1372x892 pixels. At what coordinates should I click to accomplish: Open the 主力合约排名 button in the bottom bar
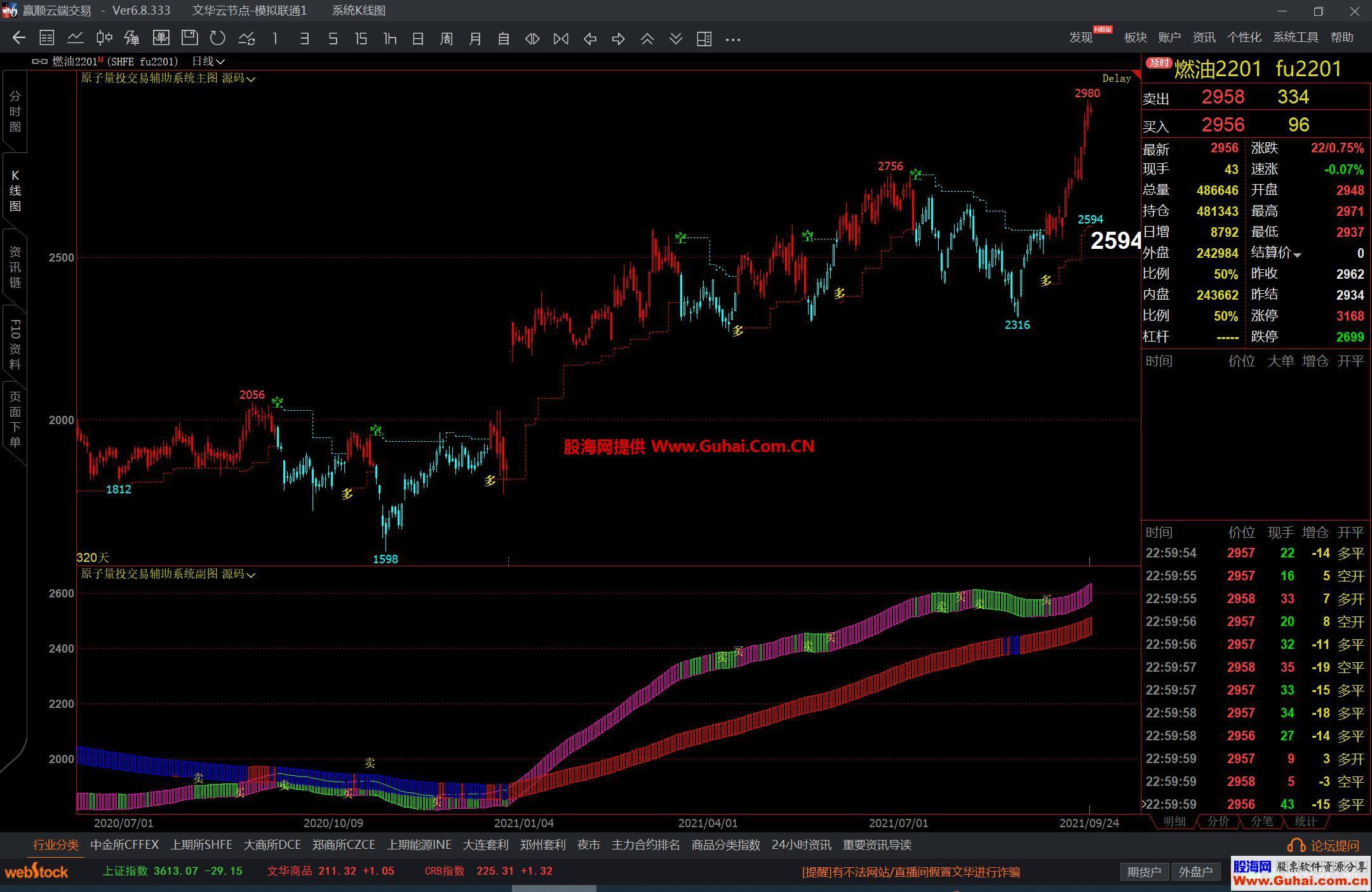coord(645,845)
